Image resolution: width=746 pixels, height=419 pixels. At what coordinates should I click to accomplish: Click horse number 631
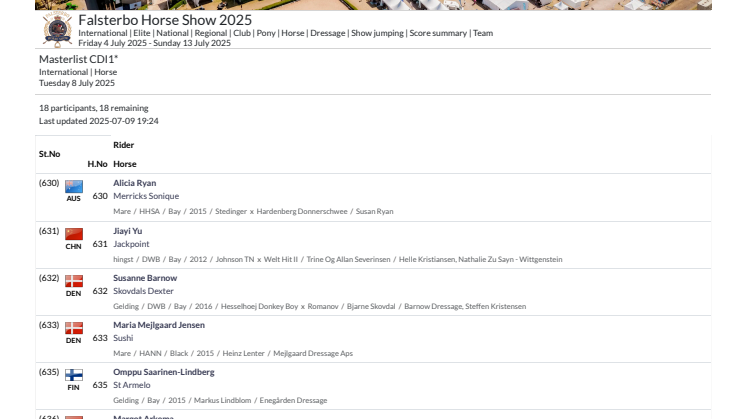pyautogui.click(x=100, y=244)
